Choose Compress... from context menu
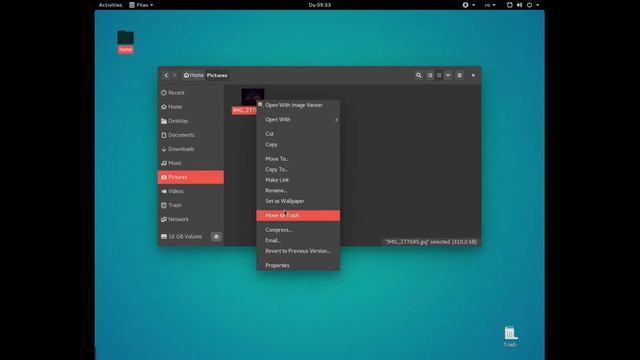Image resolution: width=640 pixels, height=360 pixels. (298, 230)
